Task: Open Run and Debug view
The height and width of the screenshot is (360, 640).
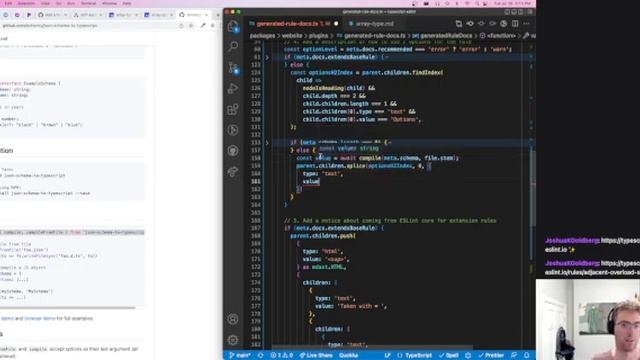Action: tap(233, 88)
